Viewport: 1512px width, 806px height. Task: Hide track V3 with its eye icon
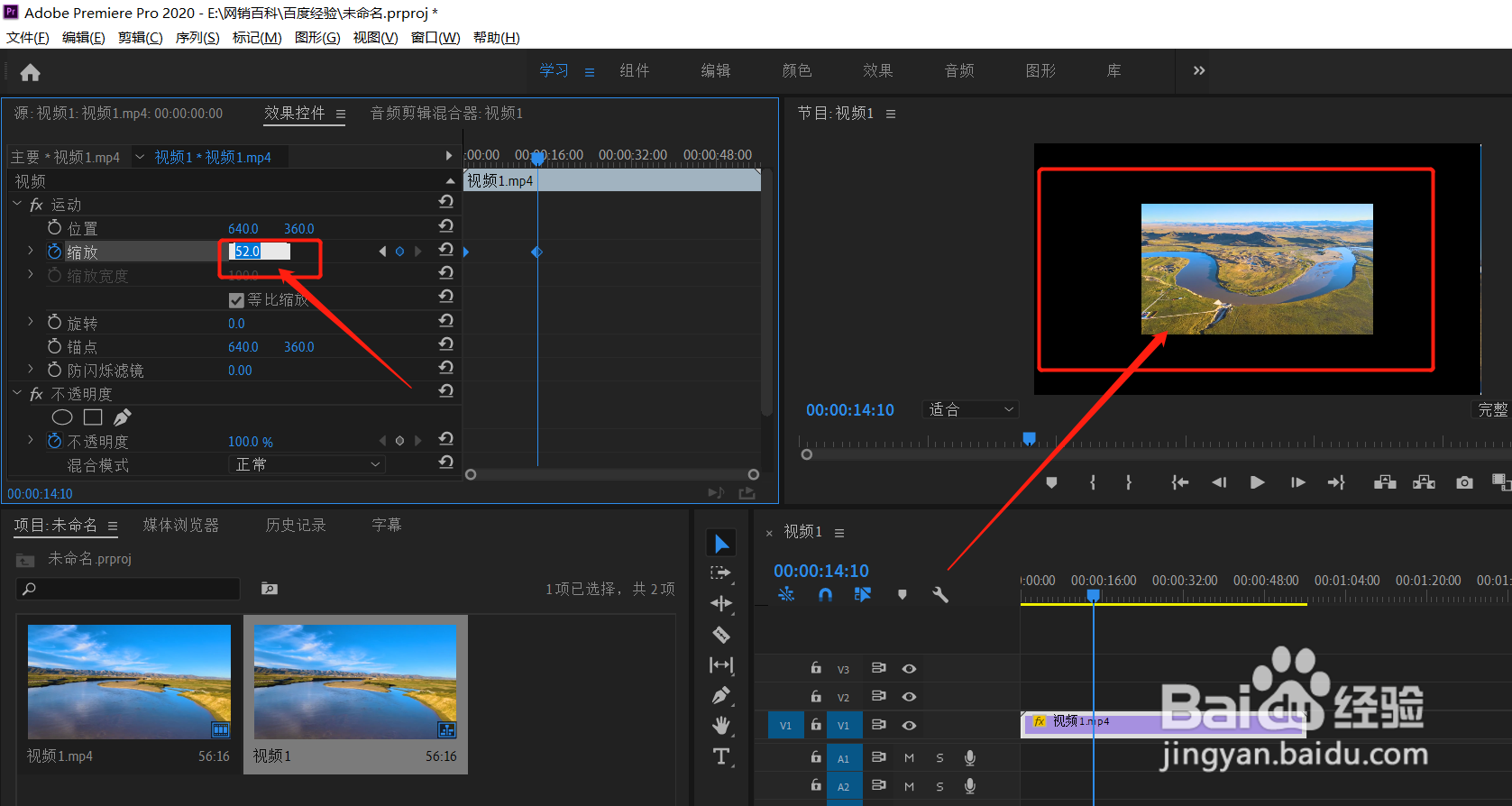click(x=909, y=669)
